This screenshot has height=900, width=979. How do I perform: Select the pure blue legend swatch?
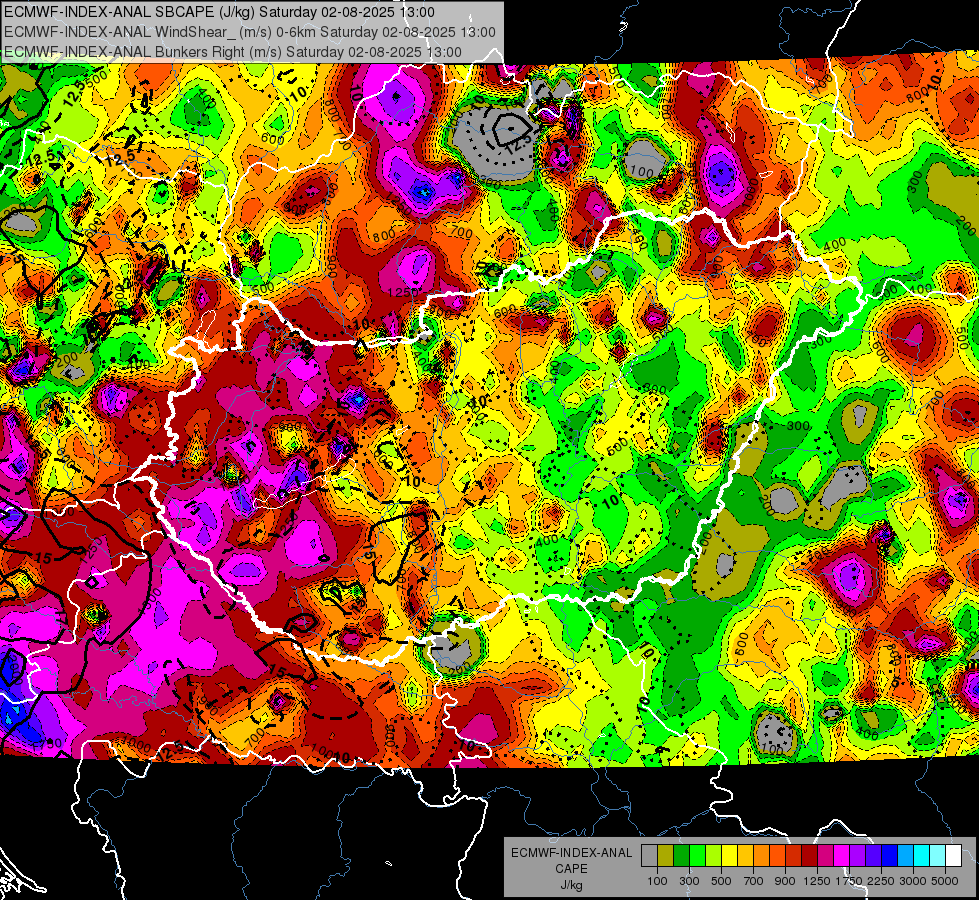(x=890, y=856)
